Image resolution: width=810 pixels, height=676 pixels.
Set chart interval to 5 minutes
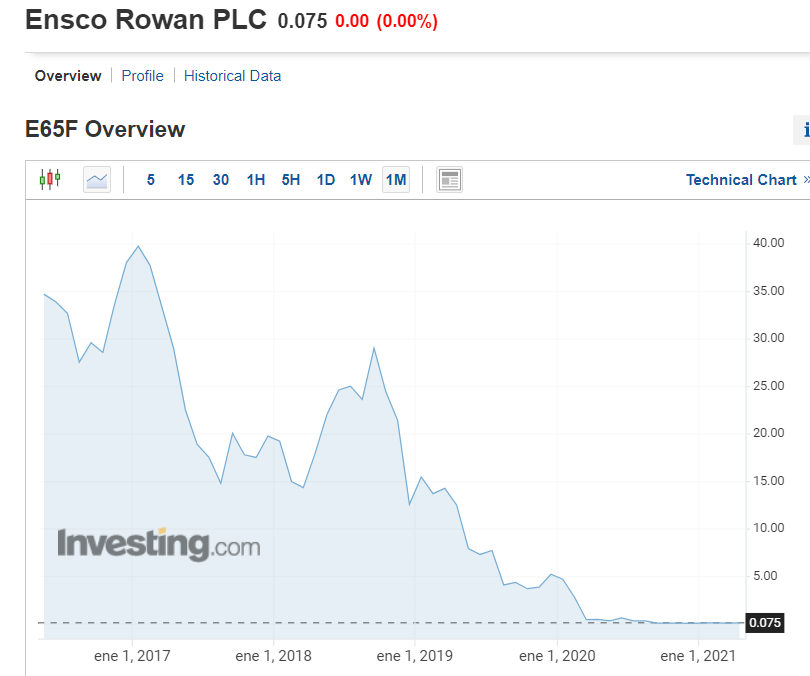click(x=150, y=180)
